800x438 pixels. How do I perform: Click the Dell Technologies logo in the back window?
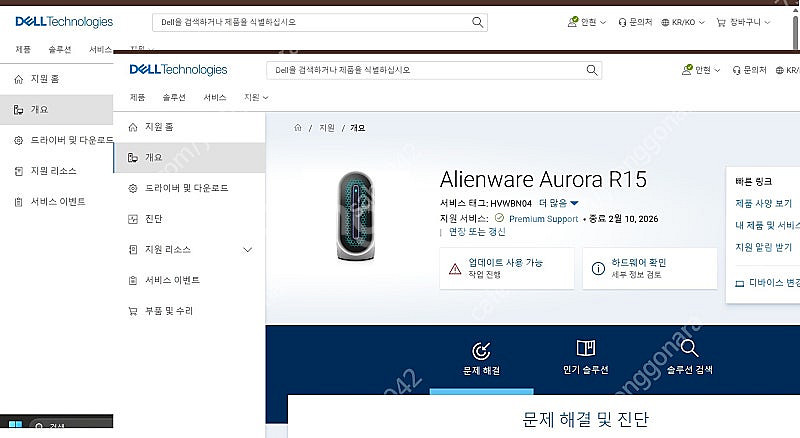(64, 21)
